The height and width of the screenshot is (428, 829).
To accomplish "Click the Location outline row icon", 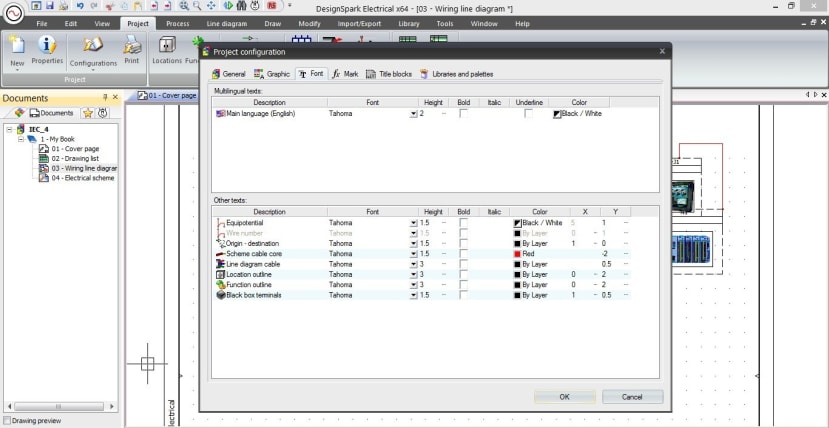I will coord(220,274).
